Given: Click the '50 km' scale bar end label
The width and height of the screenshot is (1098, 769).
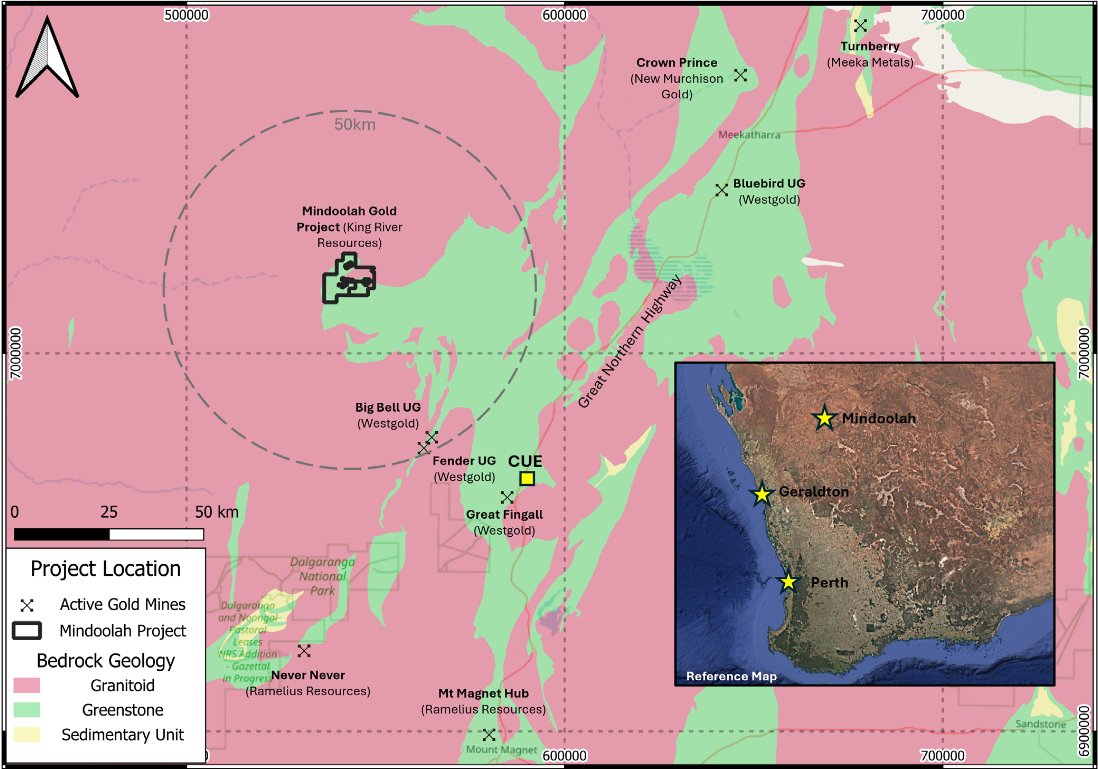Looking at the screenshot, I should pyautogui.click(x=216, y=512).
